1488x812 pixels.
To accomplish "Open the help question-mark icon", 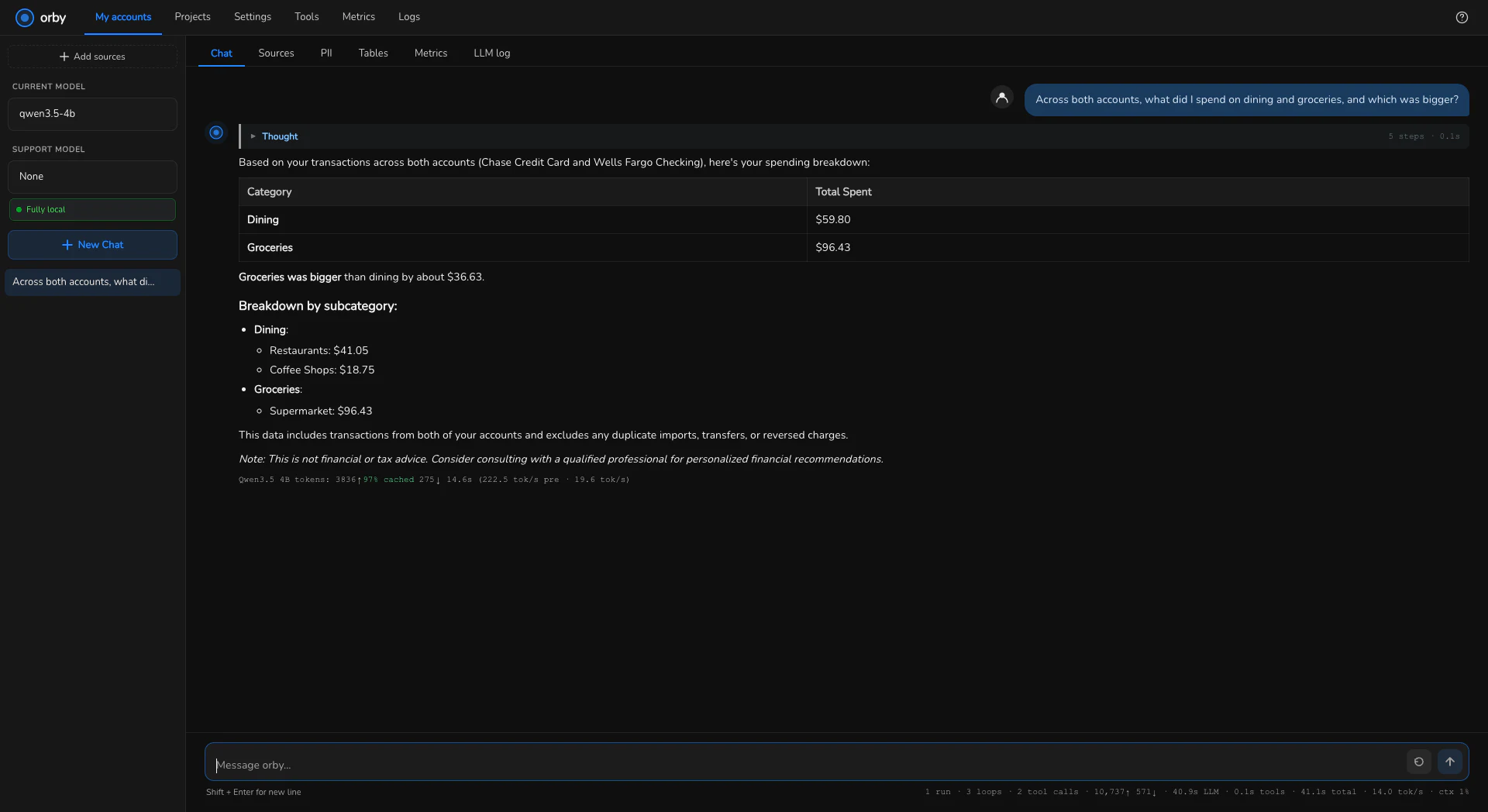I will (1462, 17).
